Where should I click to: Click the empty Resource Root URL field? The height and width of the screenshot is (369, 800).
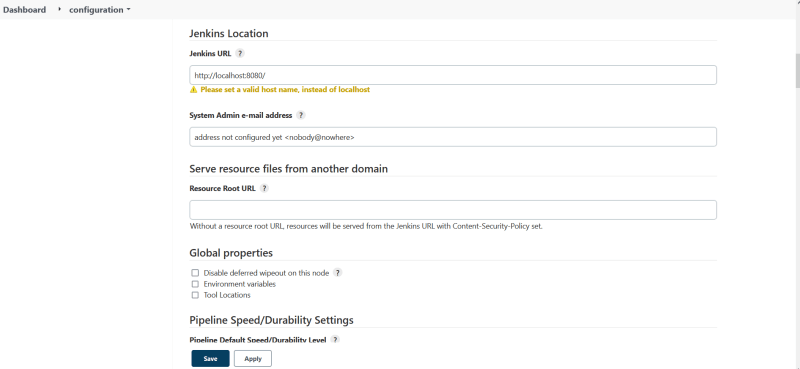click(x=453, y=210)
